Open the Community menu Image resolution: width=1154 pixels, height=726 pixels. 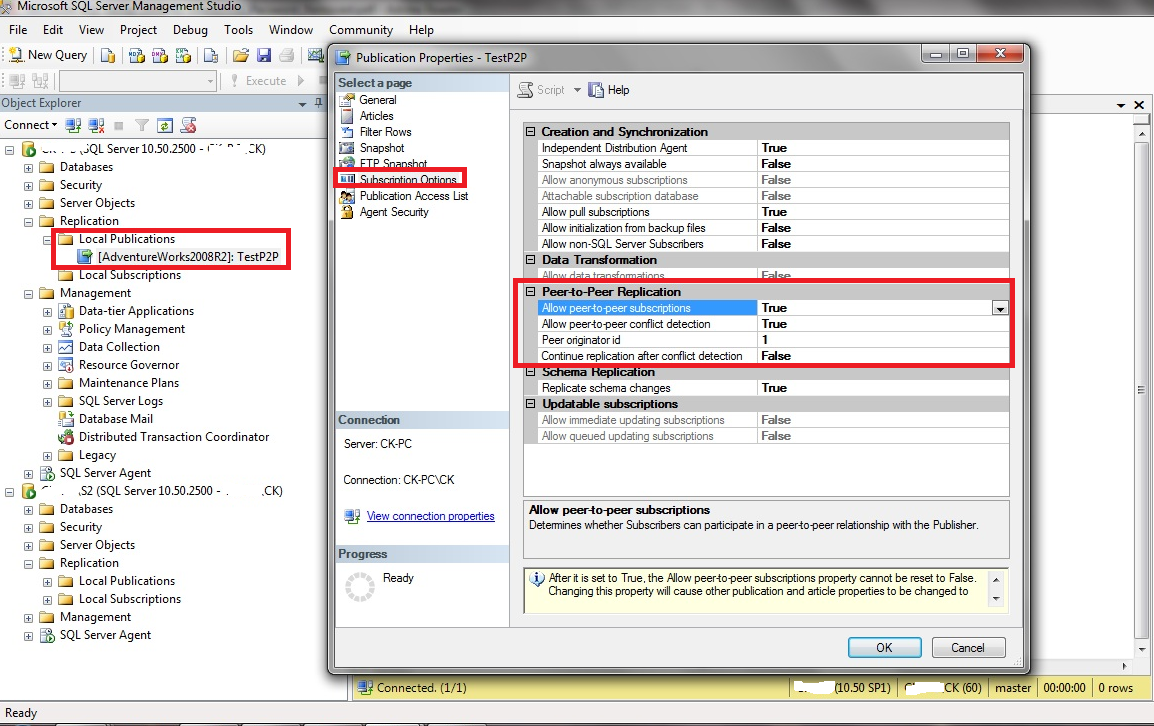[361, 30]
